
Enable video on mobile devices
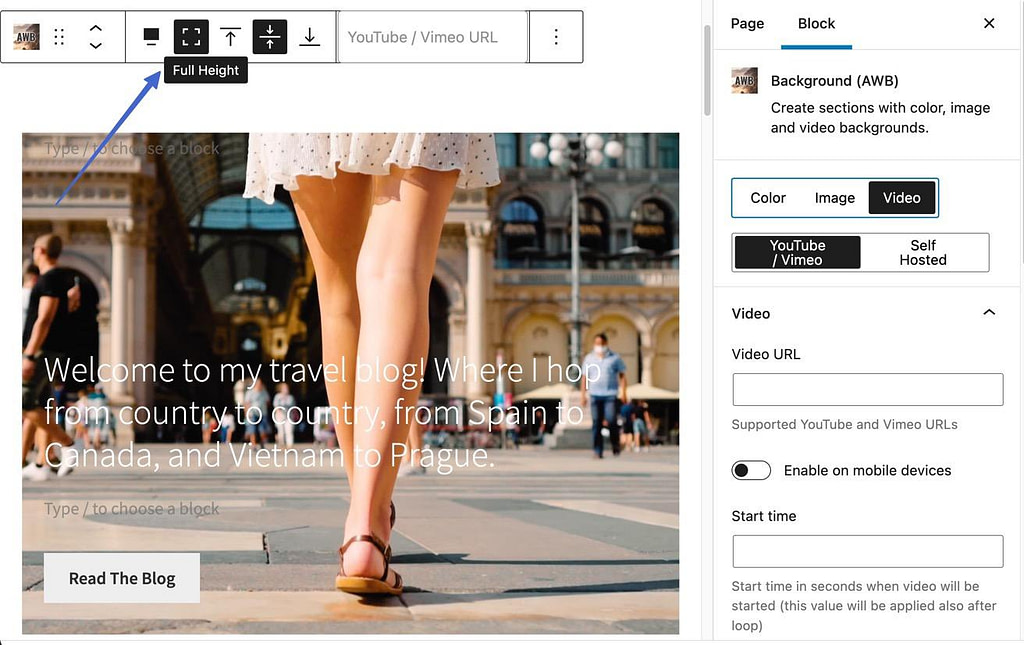[x=751, y=470]
